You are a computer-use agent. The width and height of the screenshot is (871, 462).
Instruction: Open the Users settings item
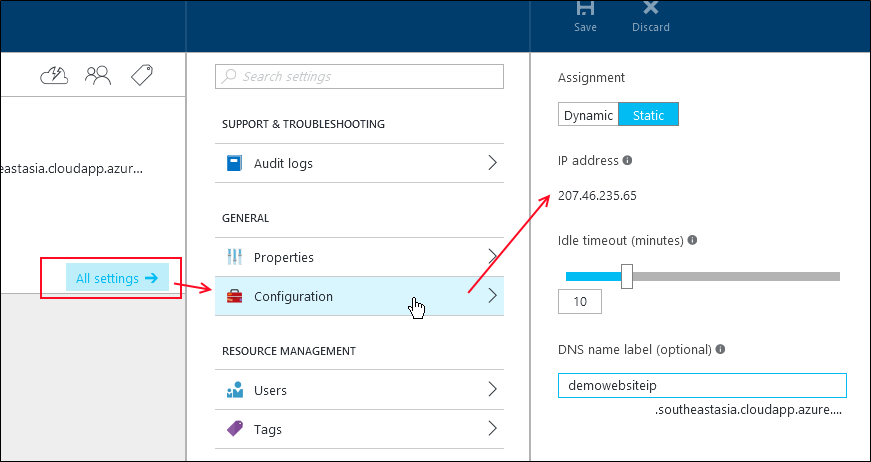point(359,390)
